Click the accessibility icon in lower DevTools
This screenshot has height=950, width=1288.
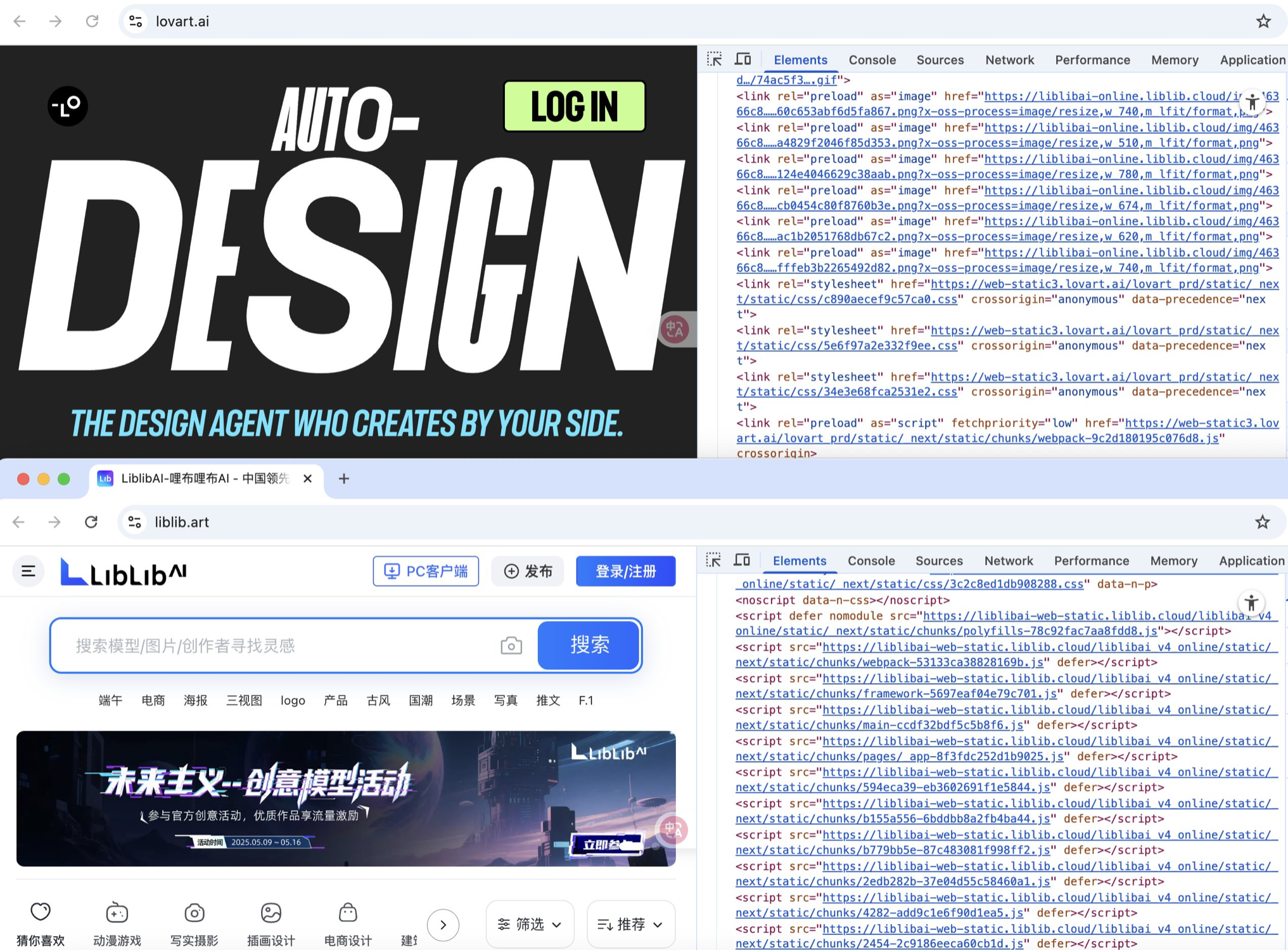(1251, 603)
